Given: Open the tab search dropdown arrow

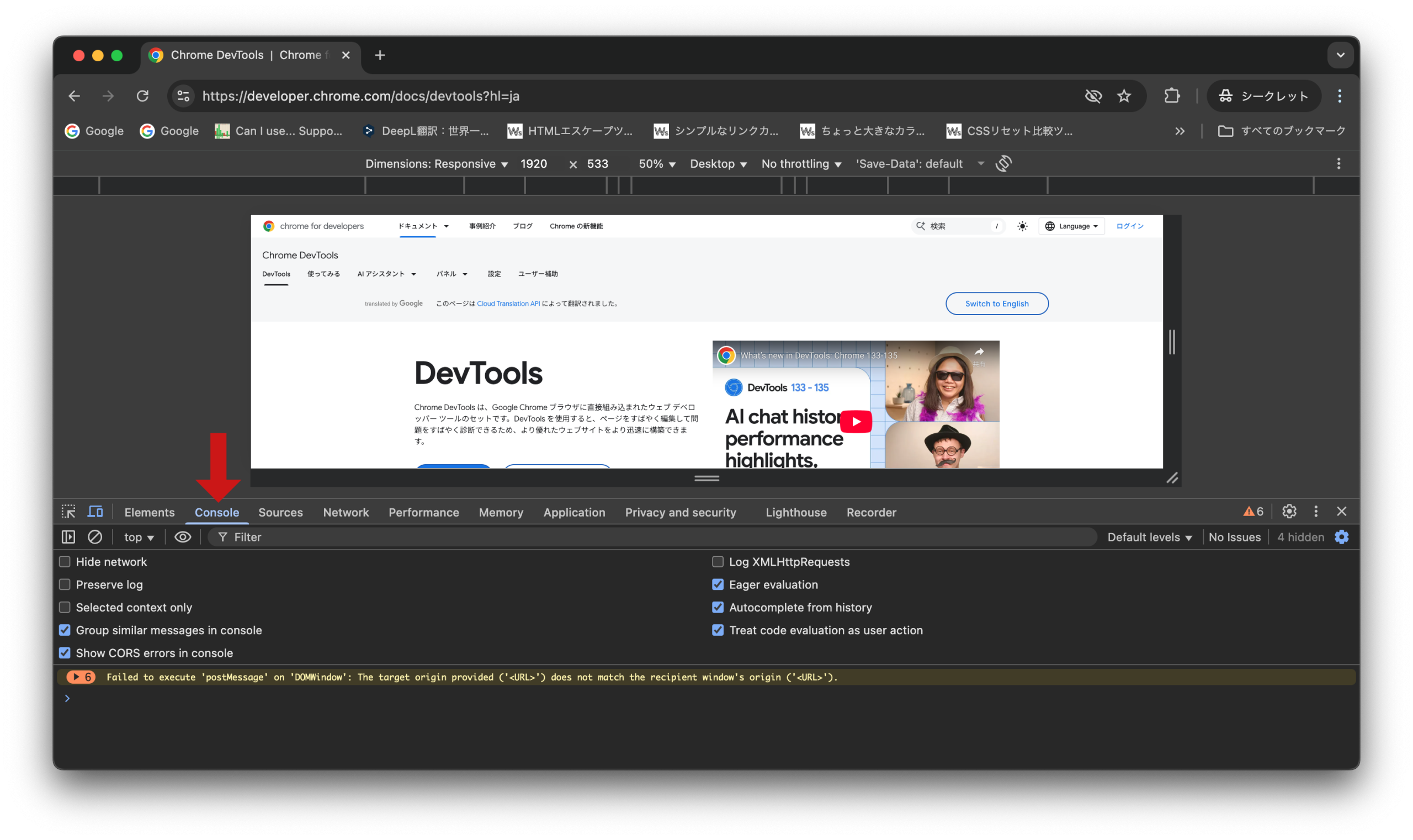Looking at the screenshot, I should tap(1340, 55).
